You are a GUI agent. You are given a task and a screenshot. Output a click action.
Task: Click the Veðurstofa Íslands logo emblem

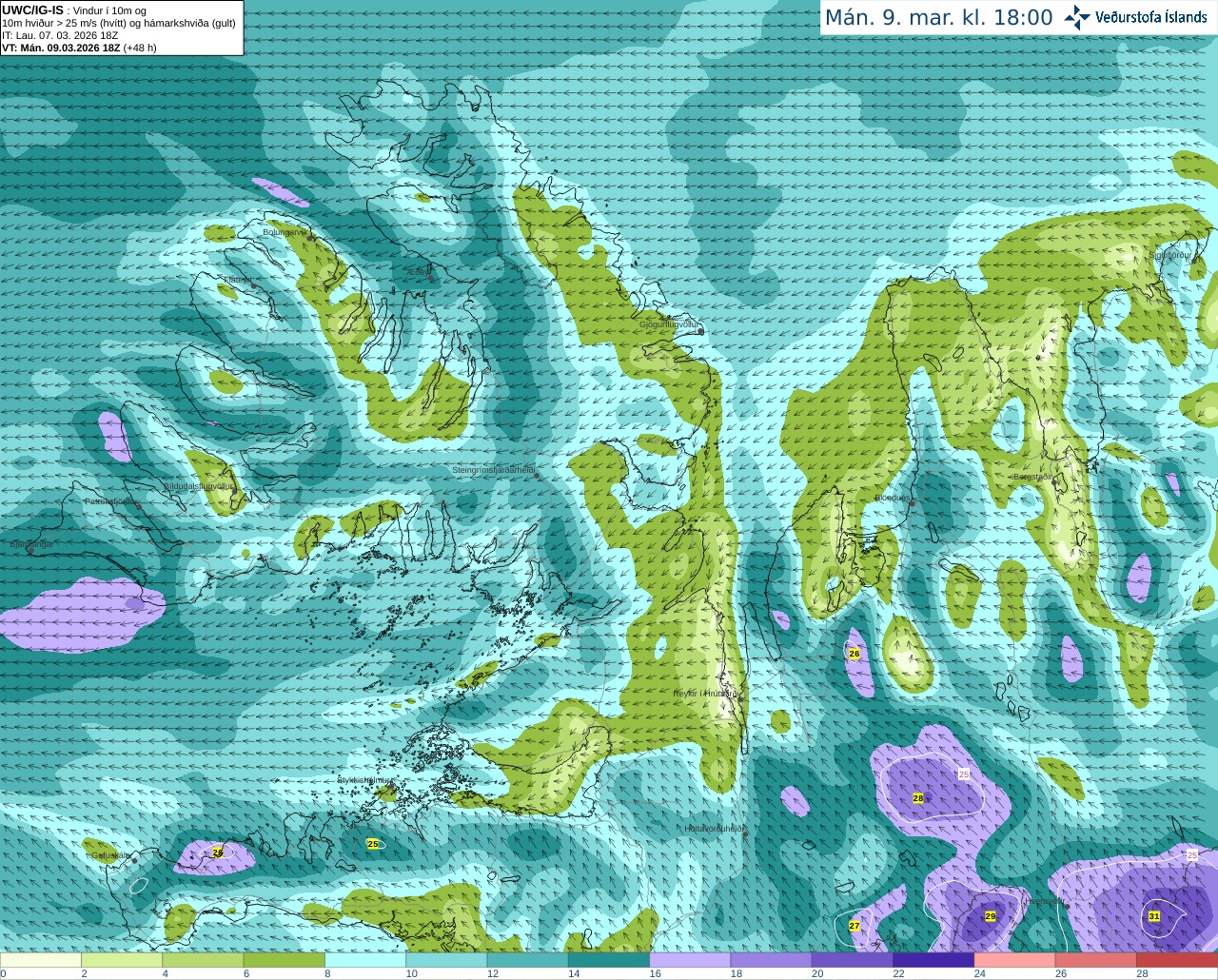(1077, 17)
